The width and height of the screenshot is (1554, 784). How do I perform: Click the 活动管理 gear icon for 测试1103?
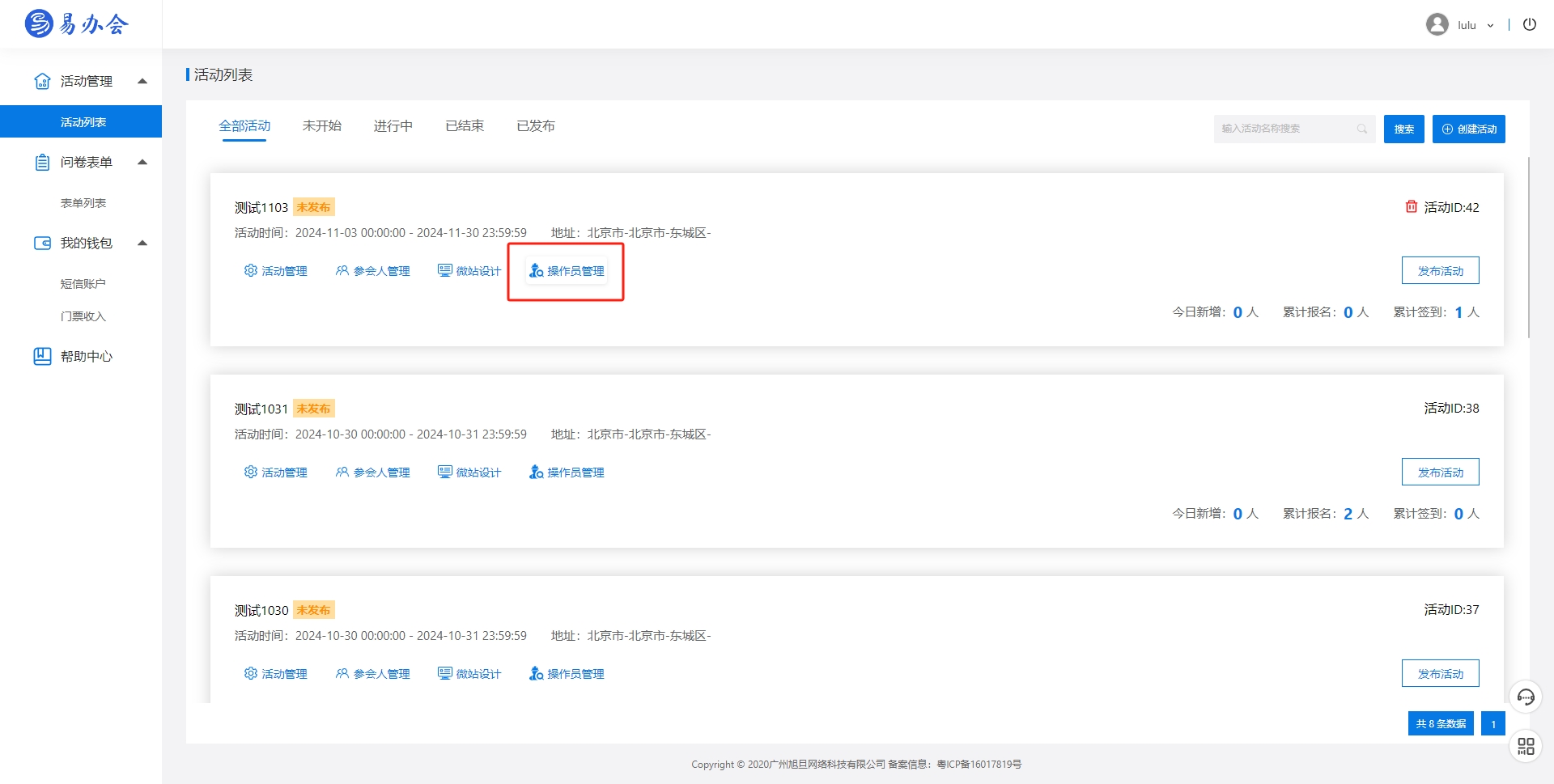(251, 270)
